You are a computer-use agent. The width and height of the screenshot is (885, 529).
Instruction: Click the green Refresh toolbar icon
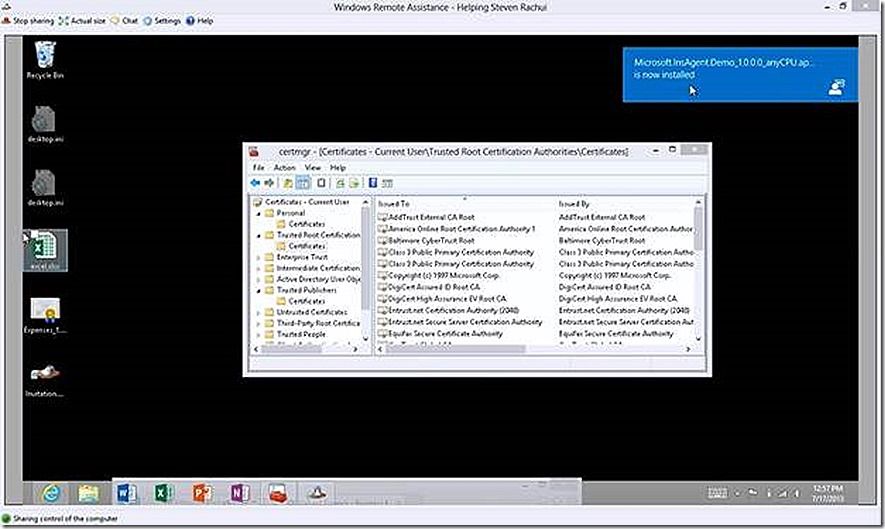pyautogui.click(x=340, y=183)
